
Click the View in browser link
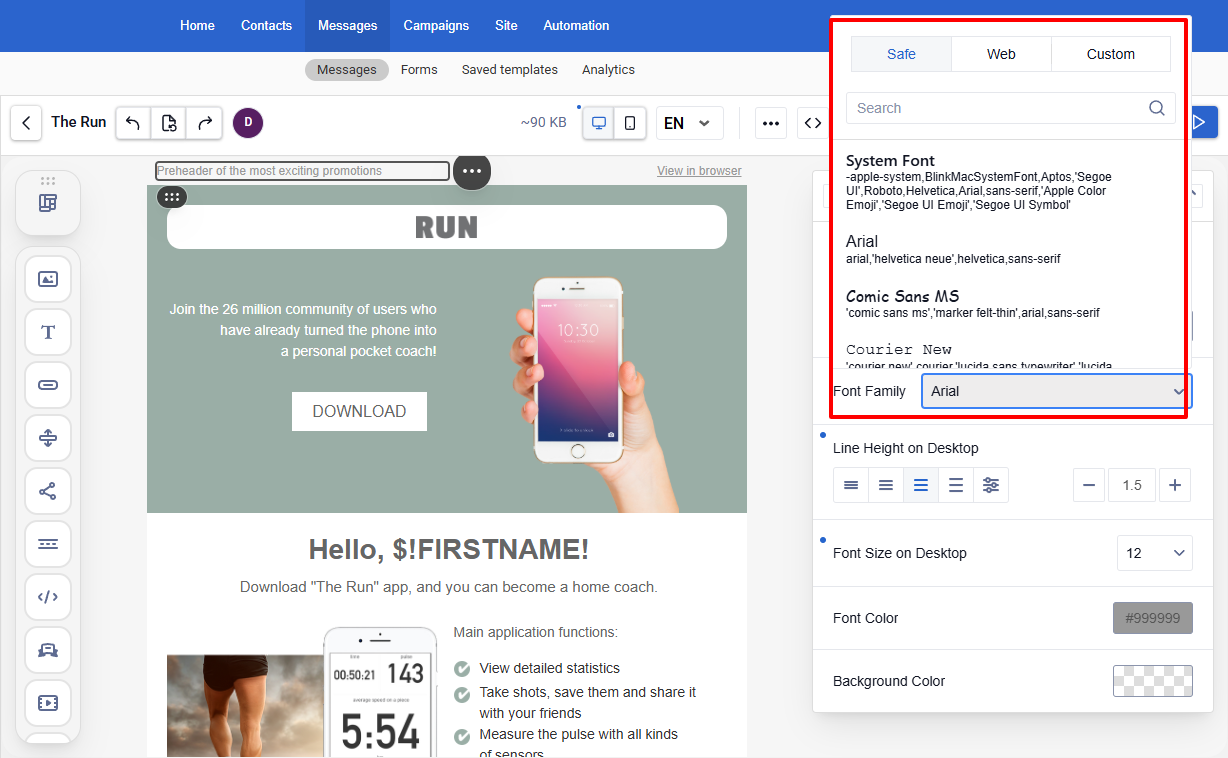coord(699,171)
